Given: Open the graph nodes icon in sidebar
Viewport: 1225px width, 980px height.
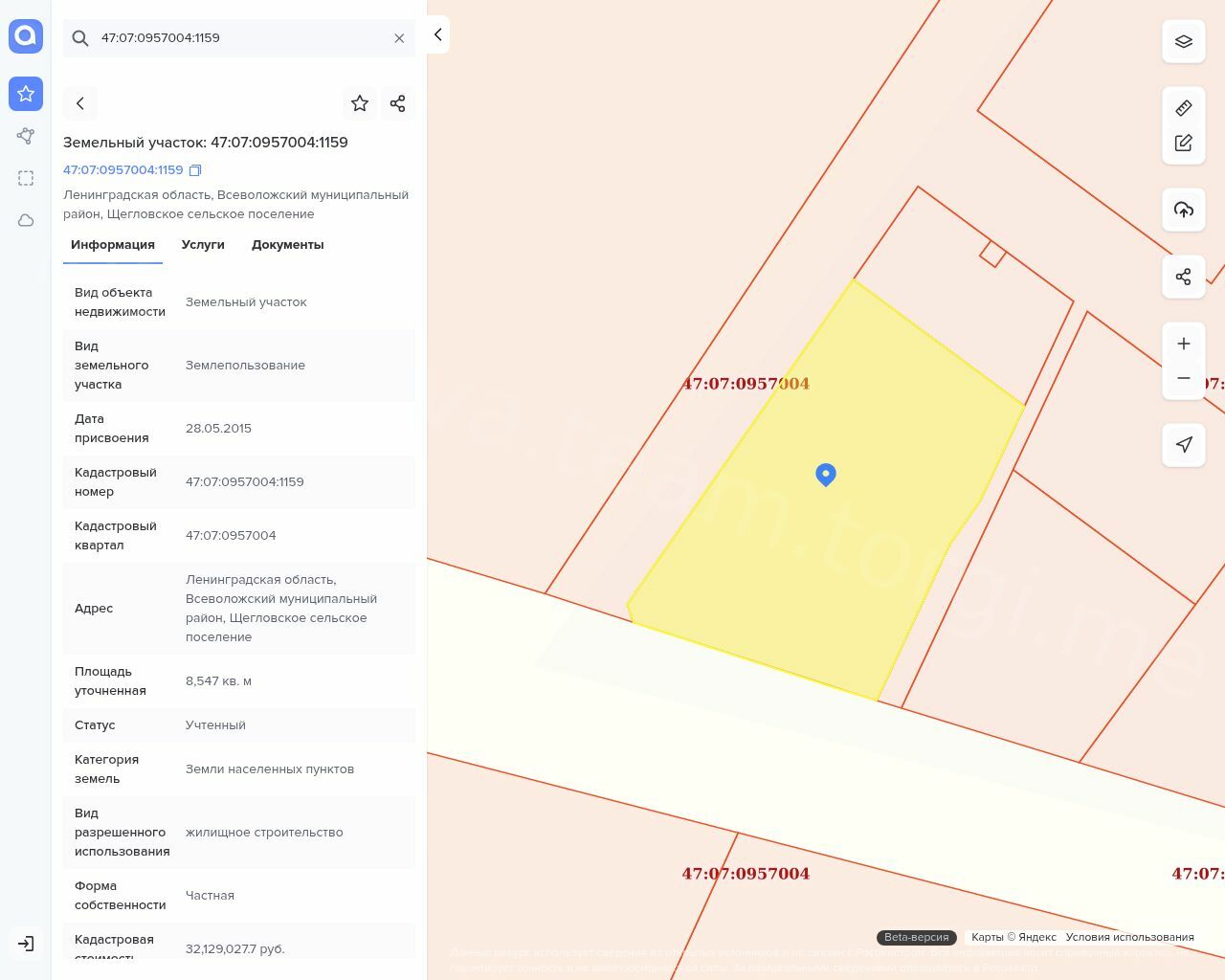Looking at the screenshot, I should pyautogui.click(x=26, y=136).
